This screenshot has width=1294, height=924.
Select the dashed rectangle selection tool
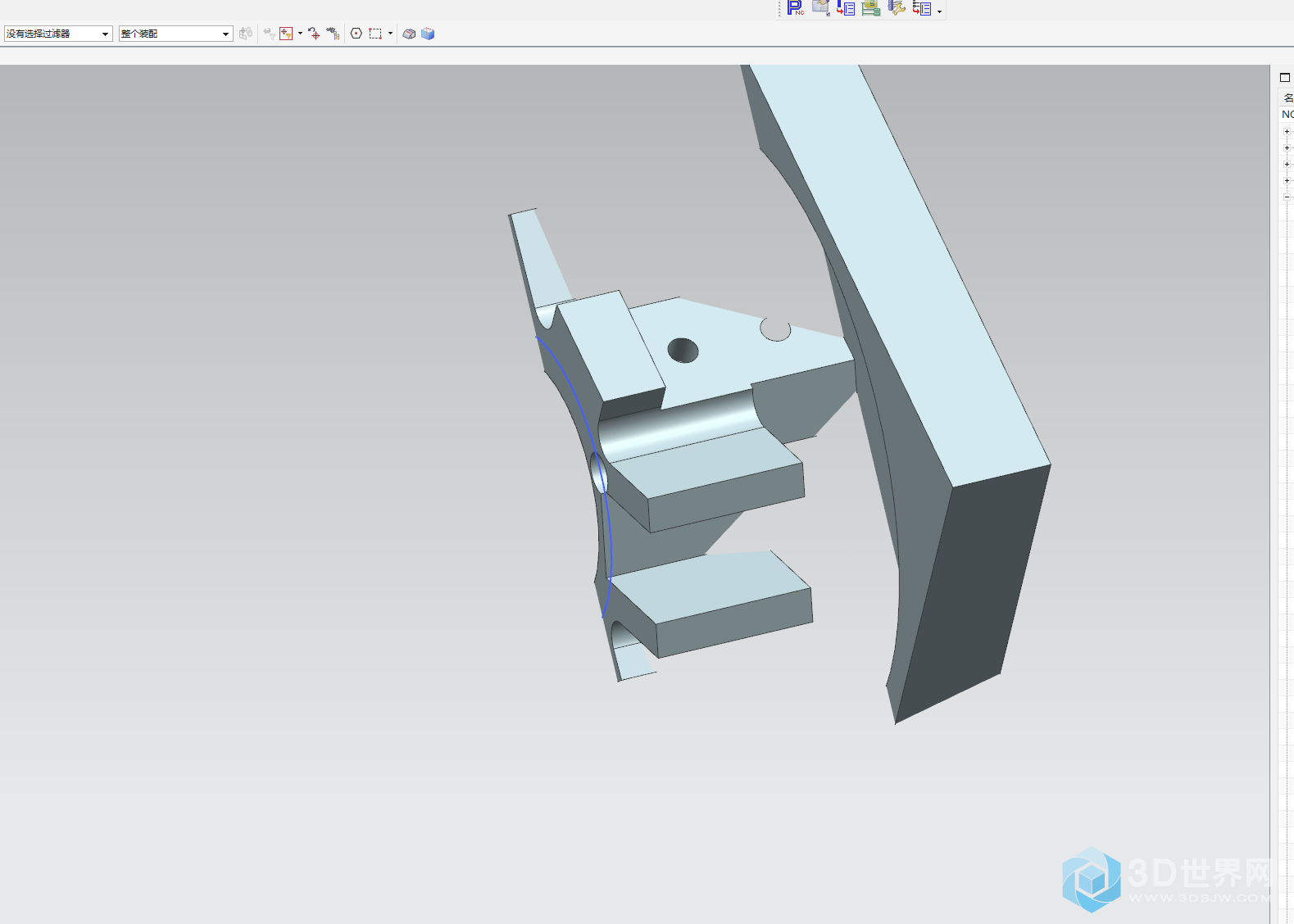pyautogui.click(x=375, y=34)
